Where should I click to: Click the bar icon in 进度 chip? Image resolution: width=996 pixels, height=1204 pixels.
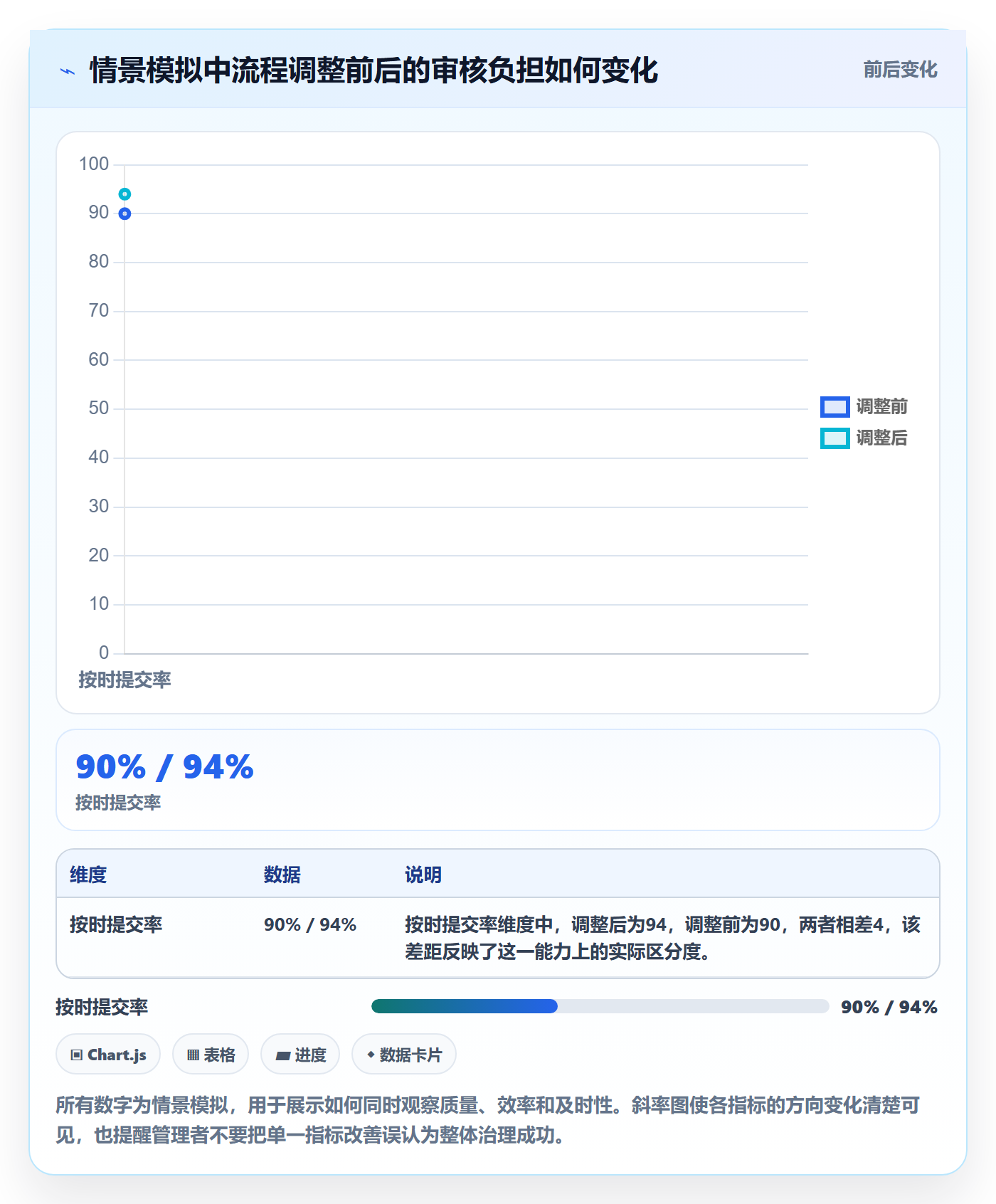point(283,1056)
